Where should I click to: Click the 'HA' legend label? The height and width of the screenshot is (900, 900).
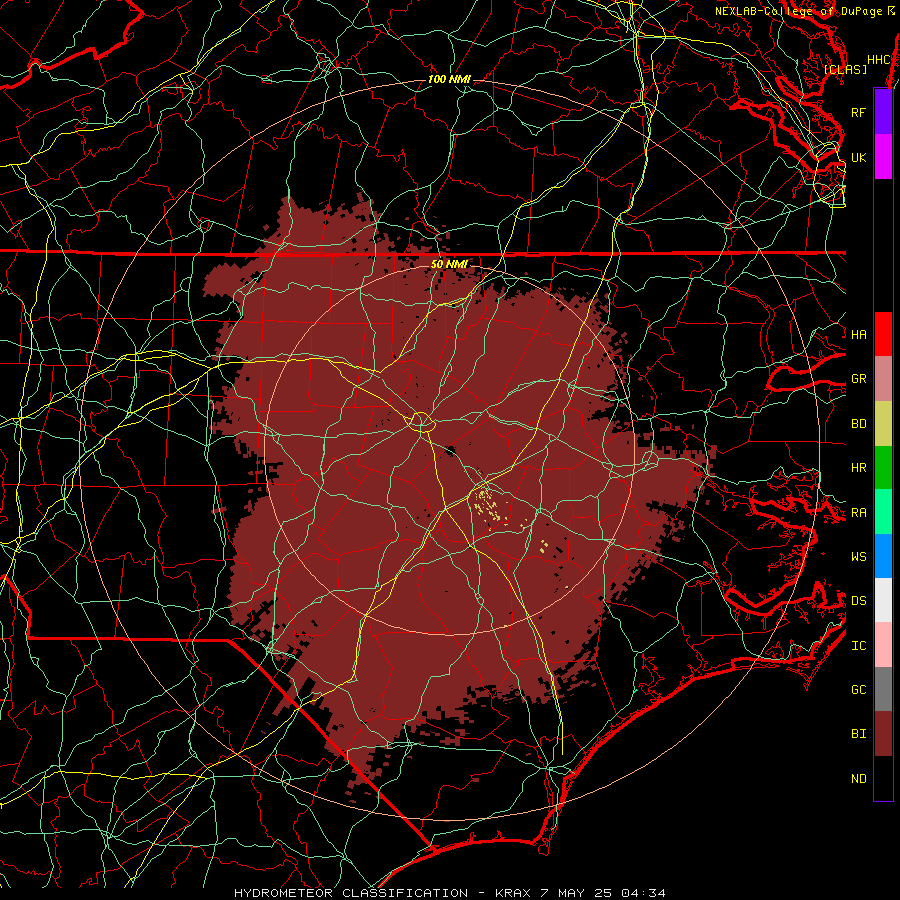point(858,334)
